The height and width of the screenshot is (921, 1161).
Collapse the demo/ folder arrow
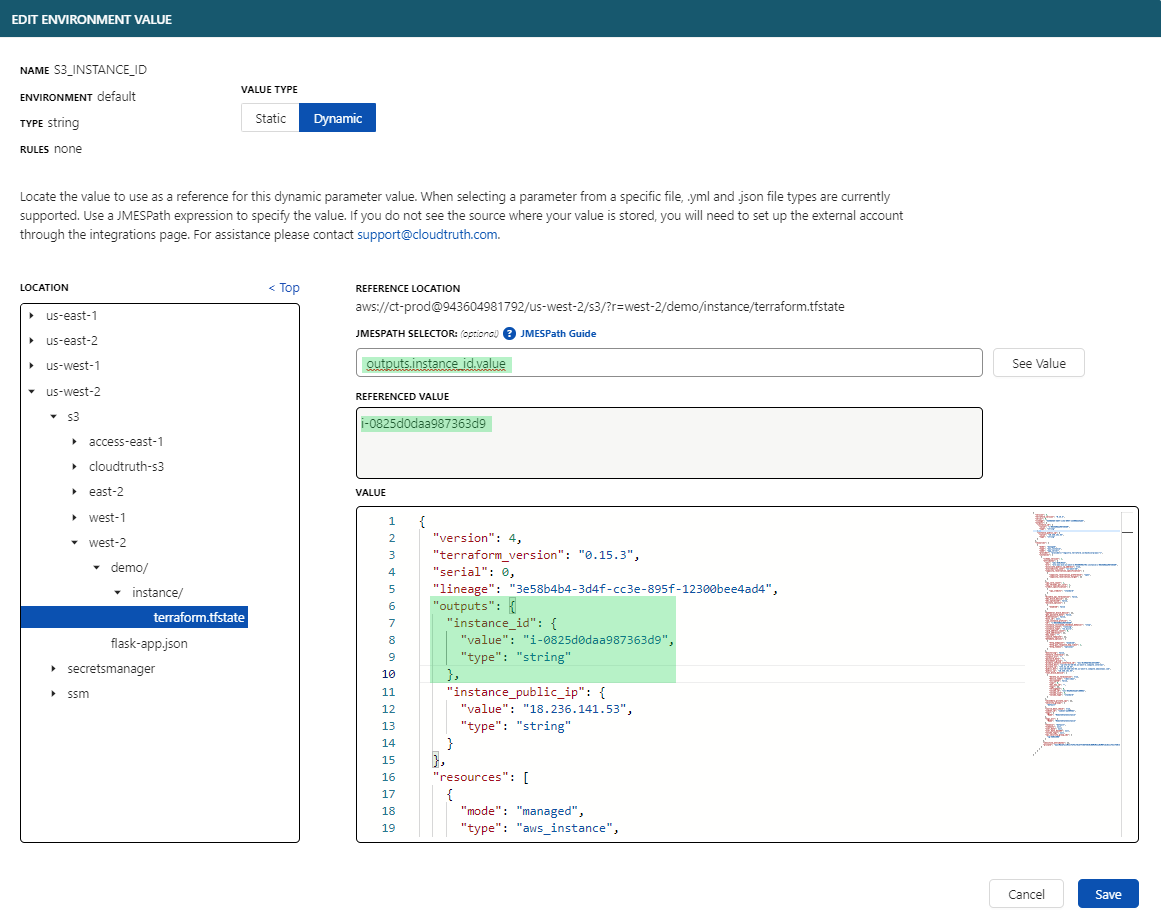tap(96, 568)
